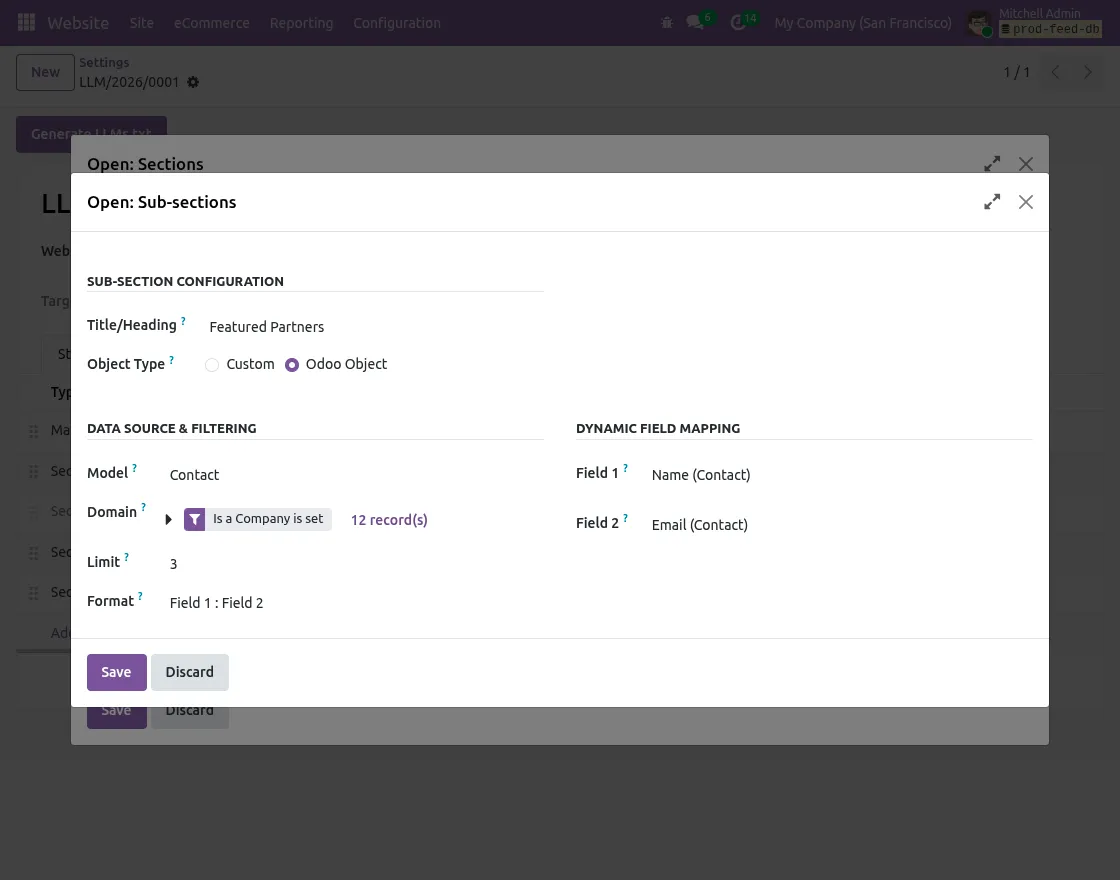Open the conversations messages icon
This screenshot has width=1120, height=880.
click(694, 23)
